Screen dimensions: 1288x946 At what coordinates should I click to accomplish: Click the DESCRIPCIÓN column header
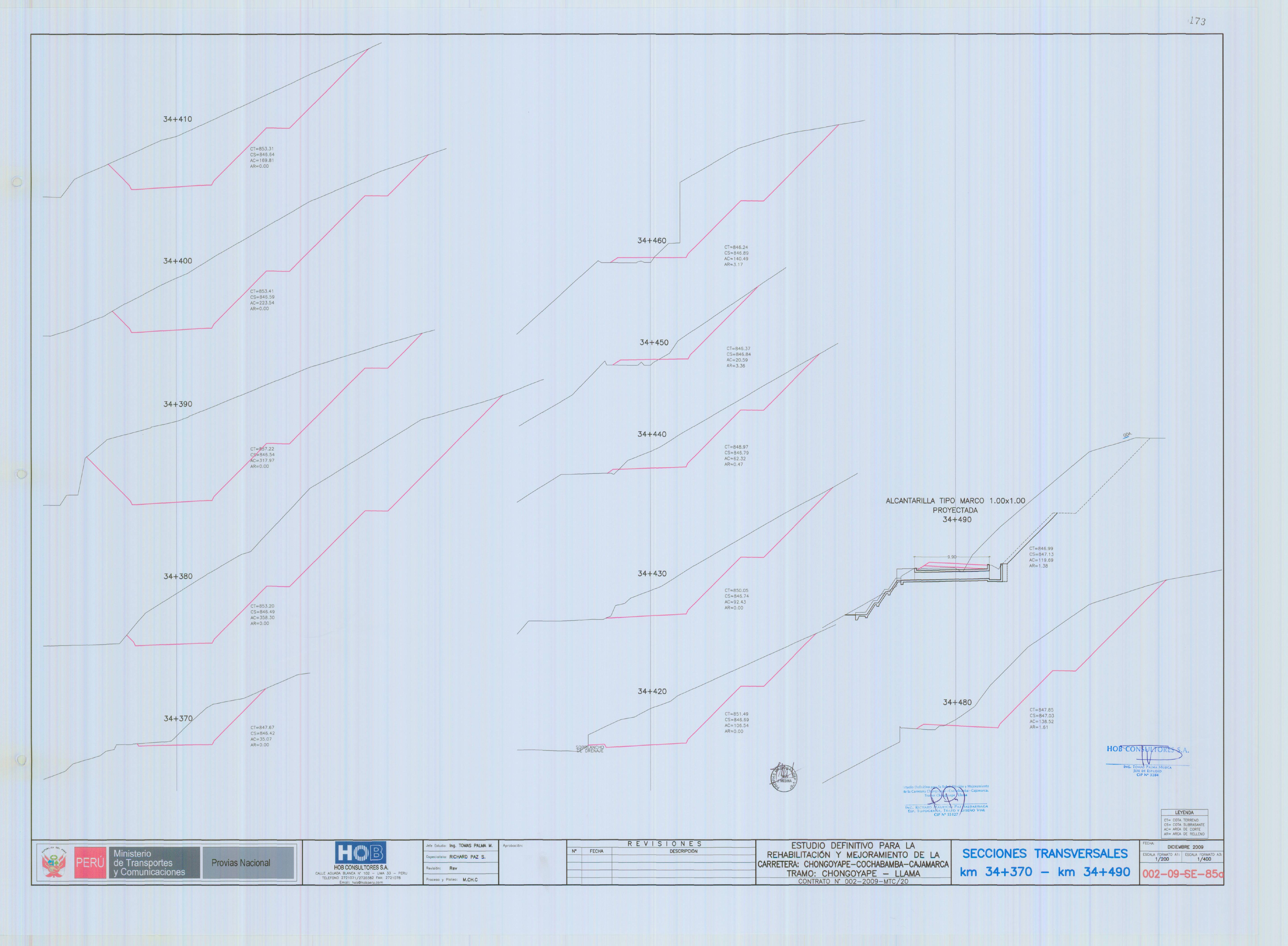683,852
